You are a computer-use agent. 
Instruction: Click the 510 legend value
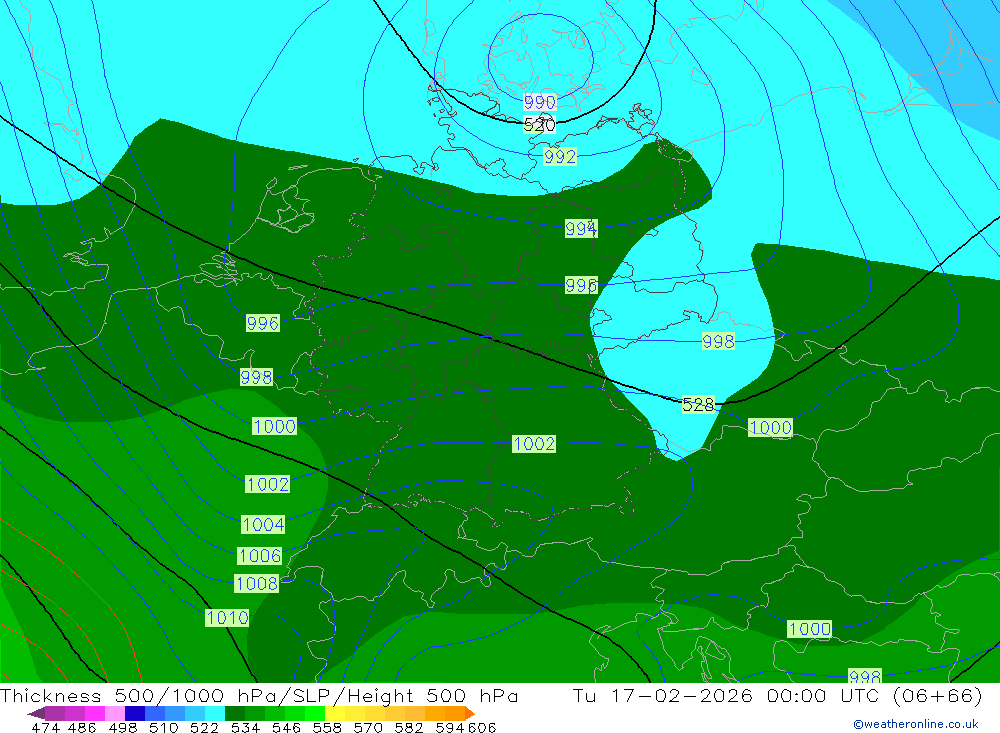click(164, 727)
